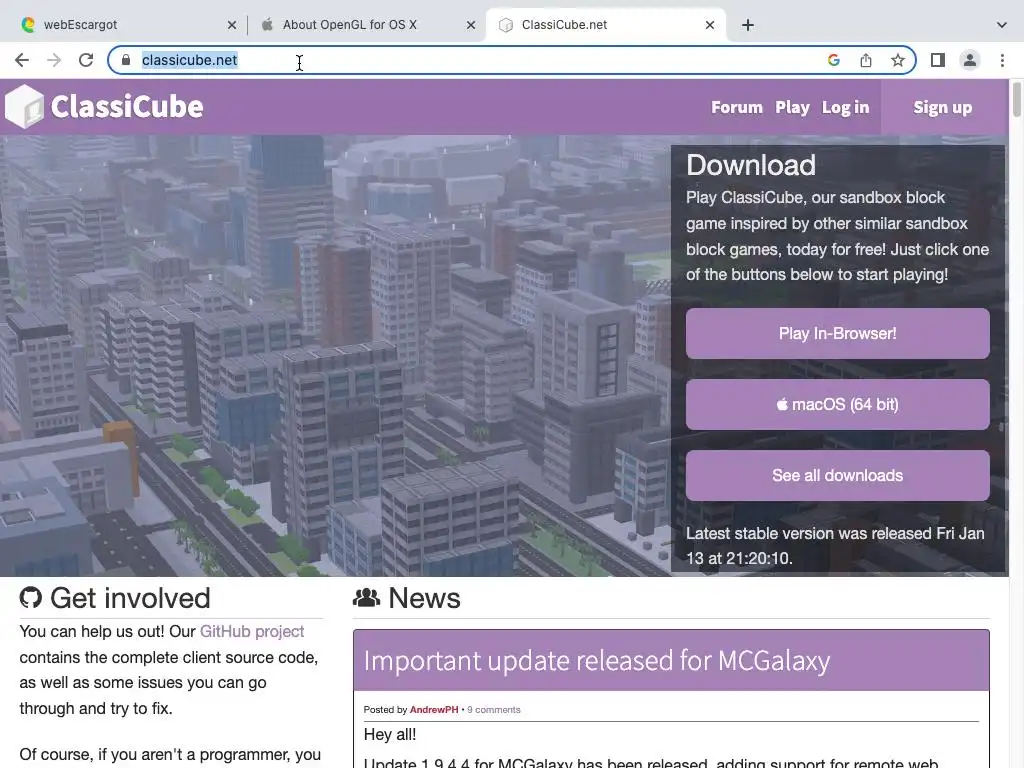Close the webEscargot tab
This screenshot has height=768, width=1024.
pos(232,25)
